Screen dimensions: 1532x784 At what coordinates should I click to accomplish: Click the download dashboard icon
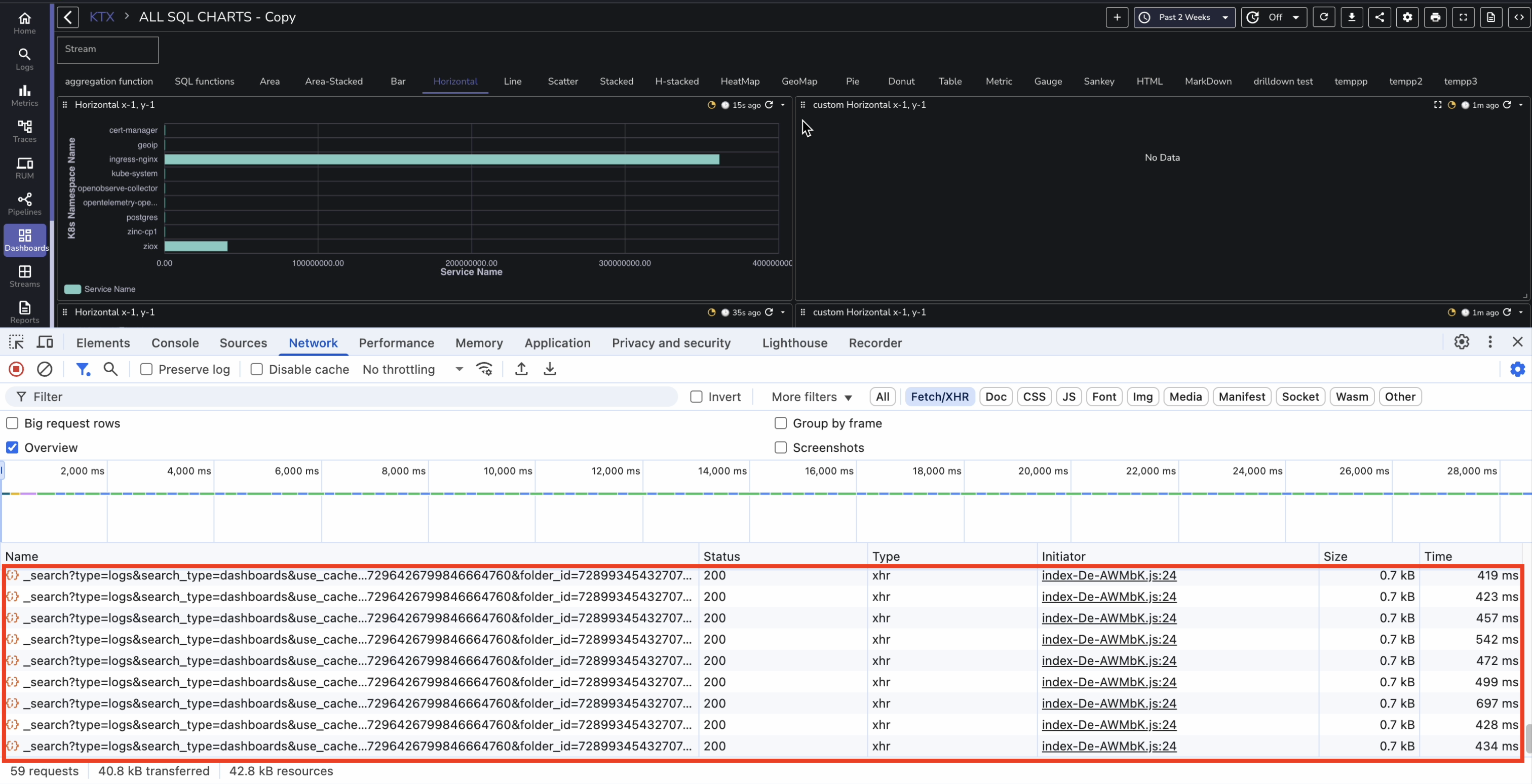[1351, 17]
